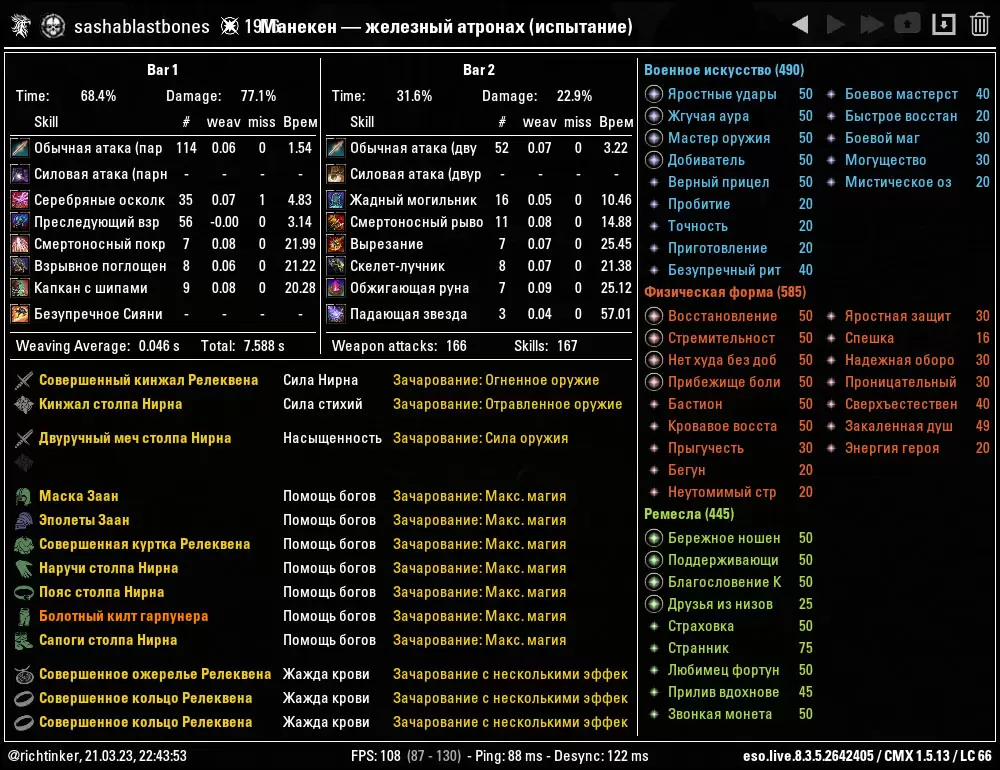Image resolution: width=1000 pixels, height=770 pixels.
Task: Click the FPS: 108 footer readout
Action: click(376, 756)
